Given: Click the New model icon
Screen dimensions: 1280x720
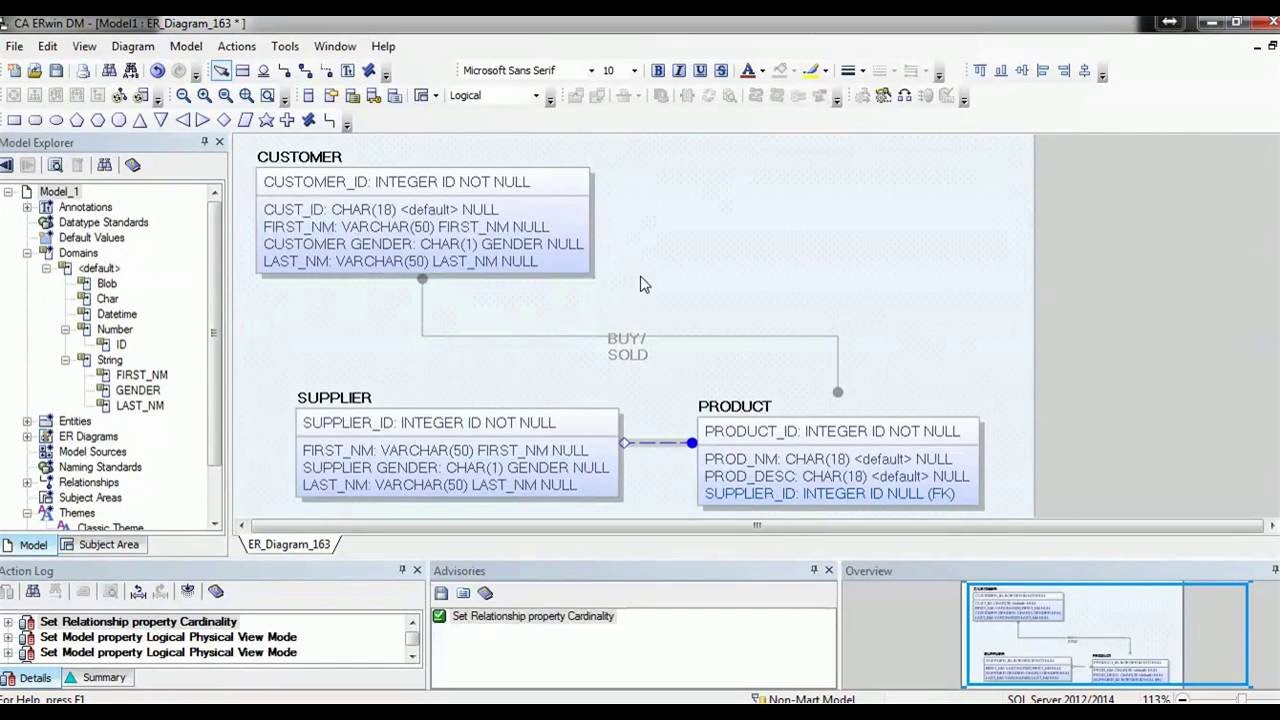Looking at the screenshot, I should 14,71.
